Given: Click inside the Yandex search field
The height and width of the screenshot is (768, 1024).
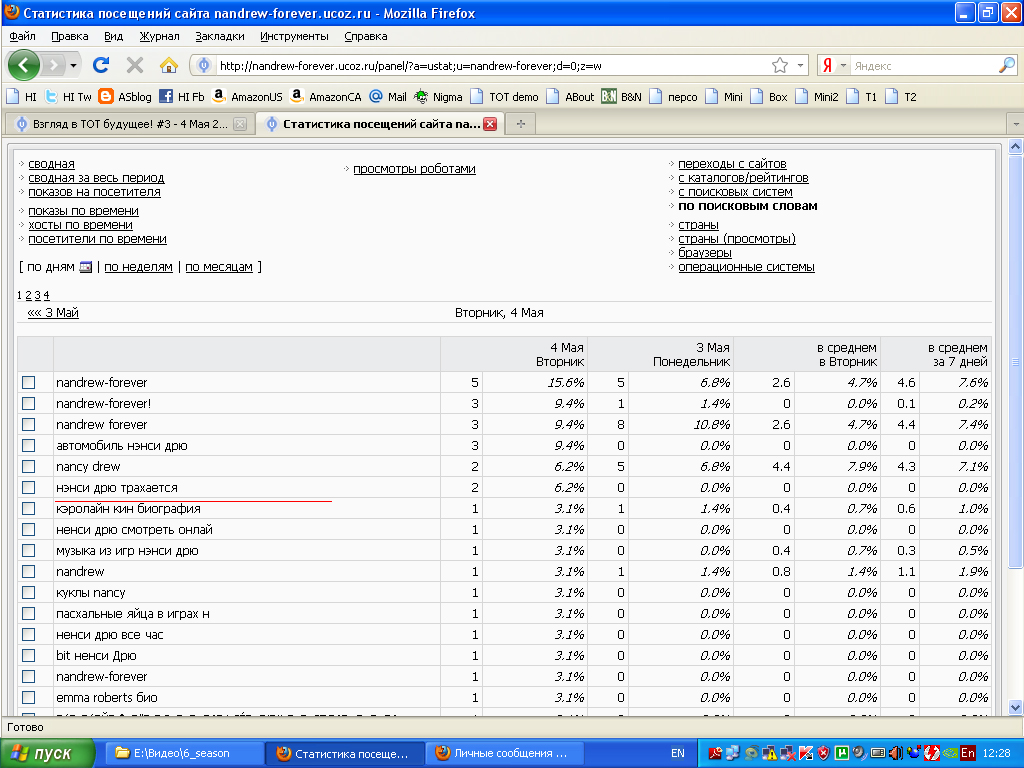Looking at the screenshot, I should [x=924, y=65].
